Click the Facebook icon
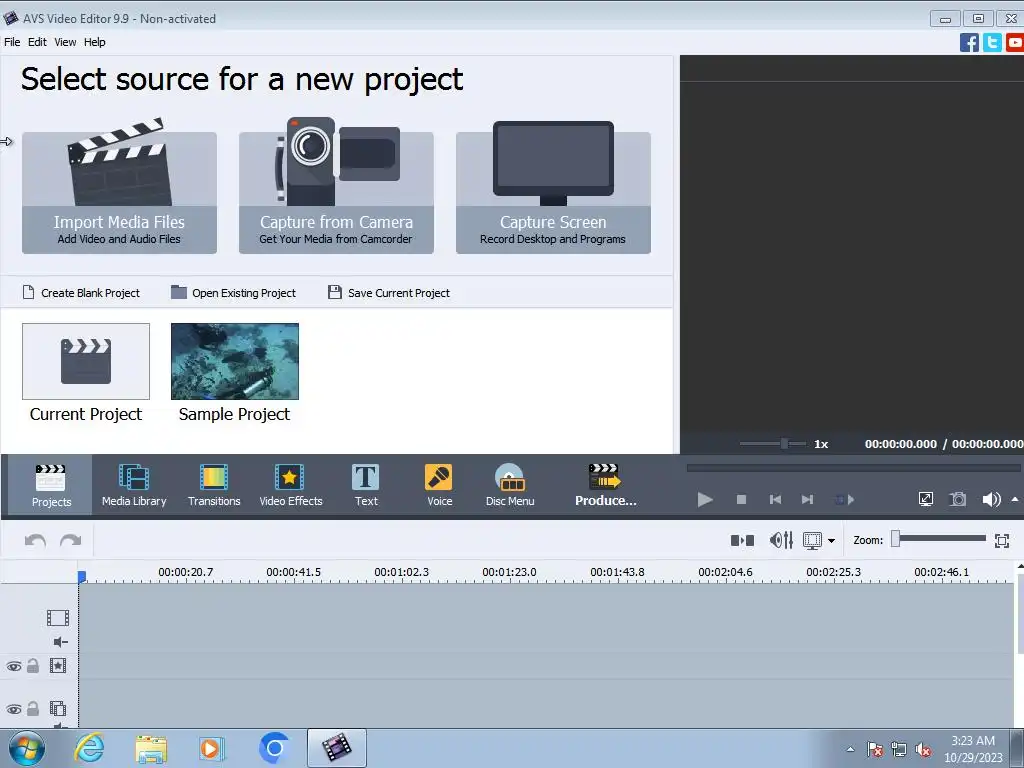The height and width of the screenshot is (768, 1024). [969, 43]
